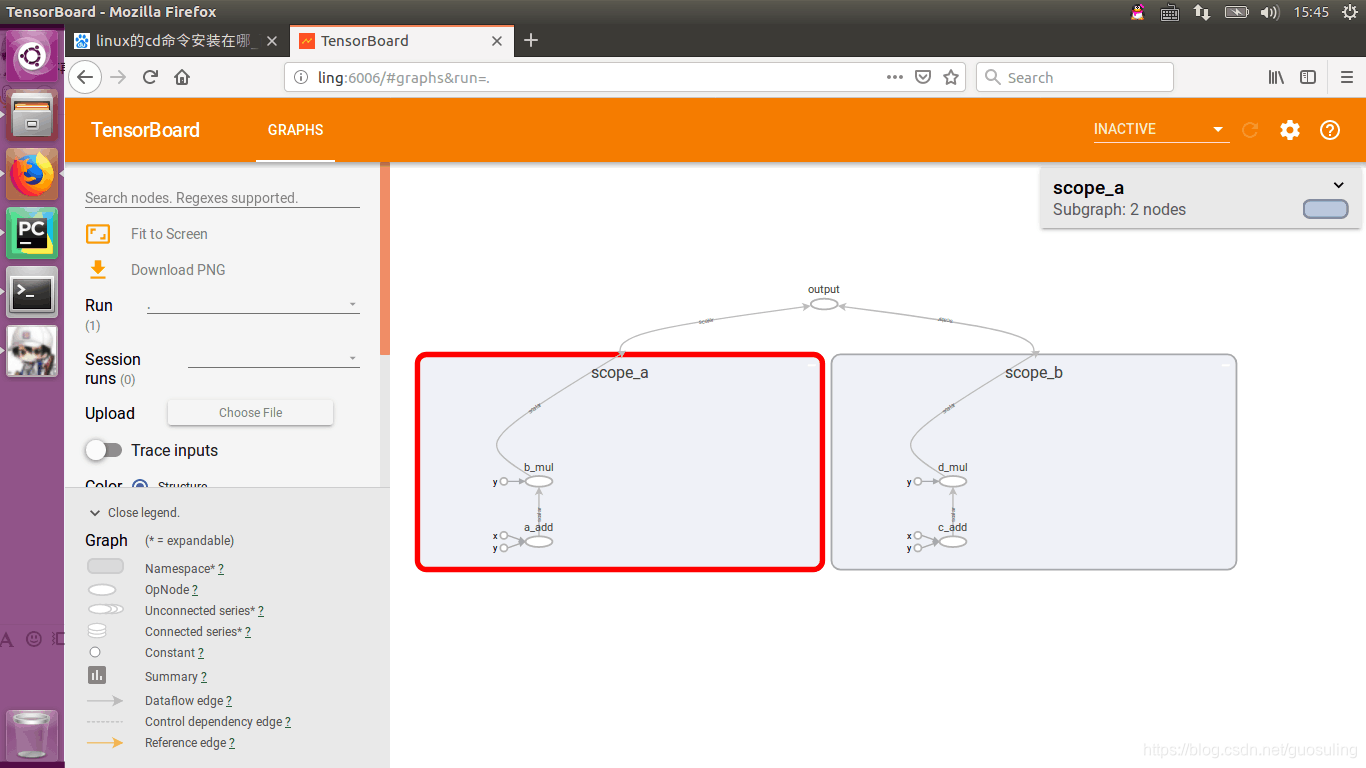Select the TensorBoard browser tab
The width and height of the screenshot is (1366, 768).
pyautogui.click(x=400, y=41)
